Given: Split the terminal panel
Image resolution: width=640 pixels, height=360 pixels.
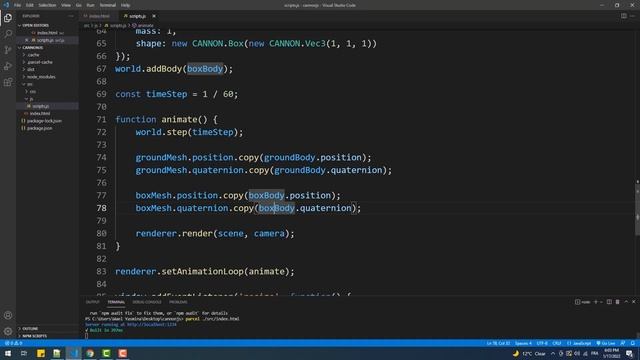Looking at the screenshot, I should [609, 302].
